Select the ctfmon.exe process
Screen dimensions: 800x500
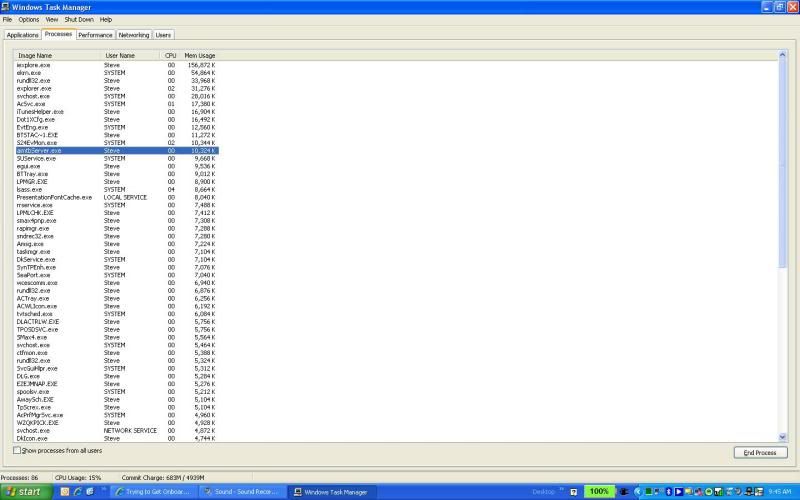117,353
